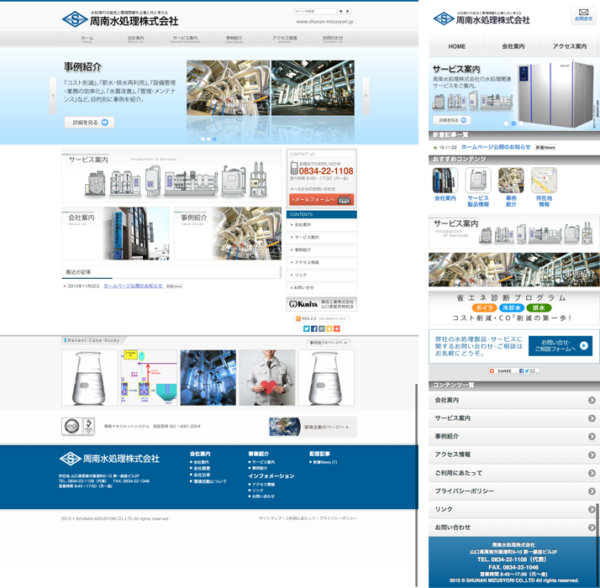The height and width of the screenshot is (588, 600).
Task: Open the ホーム Home desktop nav item
Action: point(87,39)
